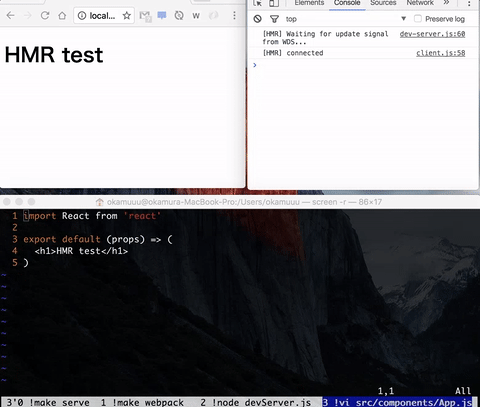480x407 pixels.
Task: Open dev-server.js:60 source link
Action: tap(432, 34)
